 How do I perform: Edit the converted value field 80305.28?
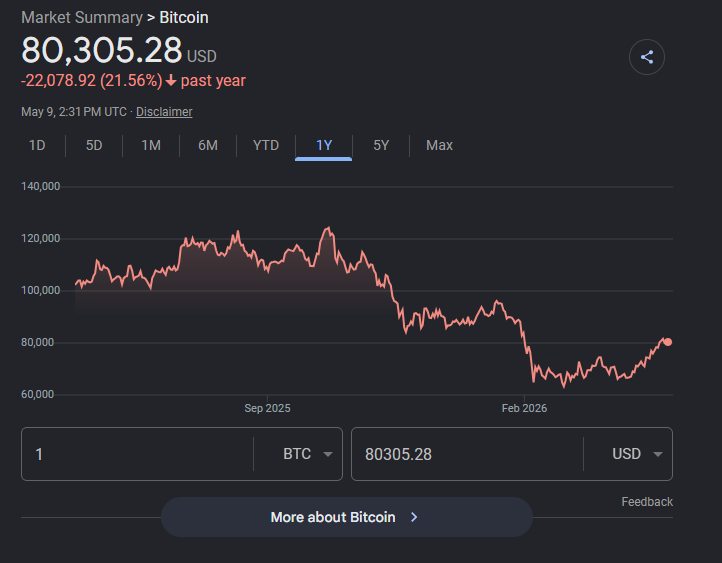point(467,454)
